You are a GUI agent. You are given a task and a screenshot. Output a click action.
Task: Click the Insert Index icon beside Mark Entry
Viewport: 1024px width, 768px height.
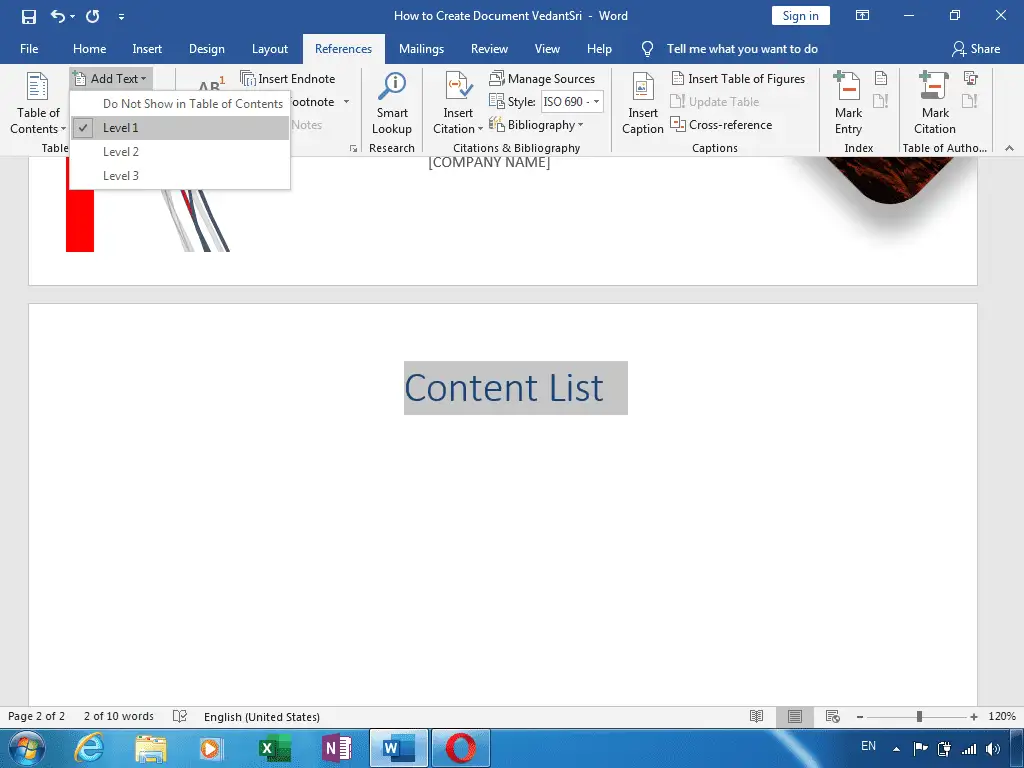coord(881,78)
